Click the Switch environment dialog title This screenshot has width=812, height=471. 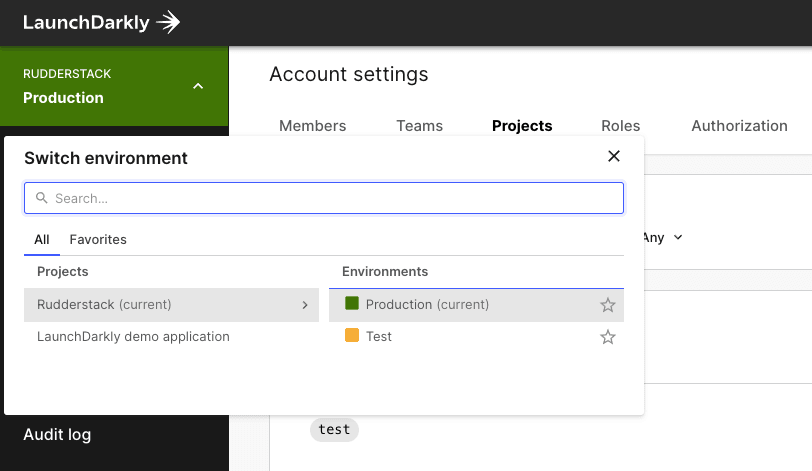coord(106,158)
